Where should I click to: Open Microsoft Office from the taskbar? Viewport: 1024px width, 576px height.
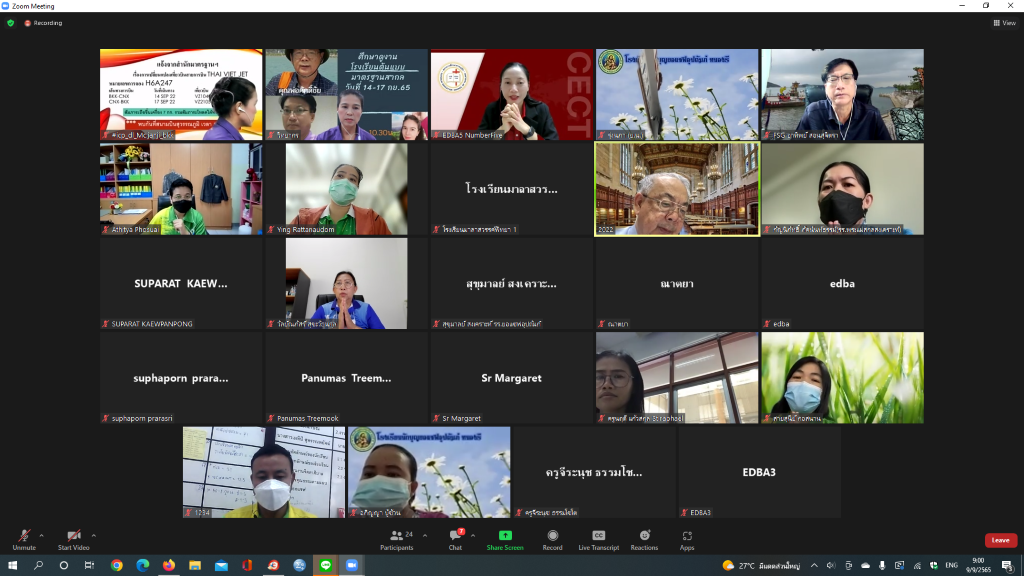(247, 566)
